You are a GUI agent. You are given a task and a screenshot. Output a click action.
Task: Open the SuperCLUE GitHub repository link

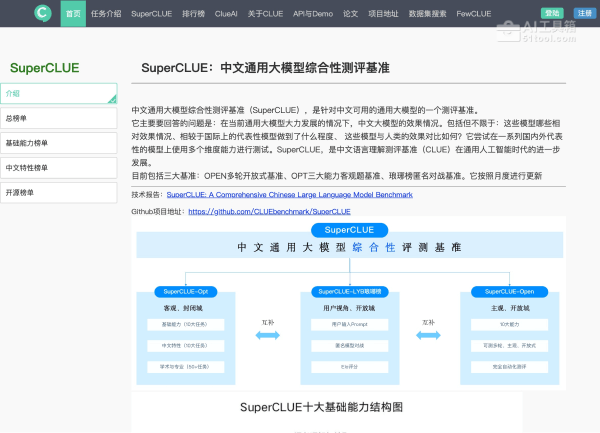tap(269, 212)
